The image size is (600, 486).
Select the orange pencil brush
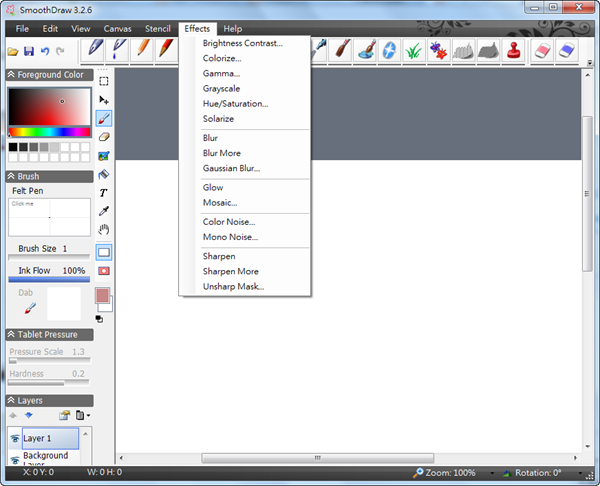[143, 50]
